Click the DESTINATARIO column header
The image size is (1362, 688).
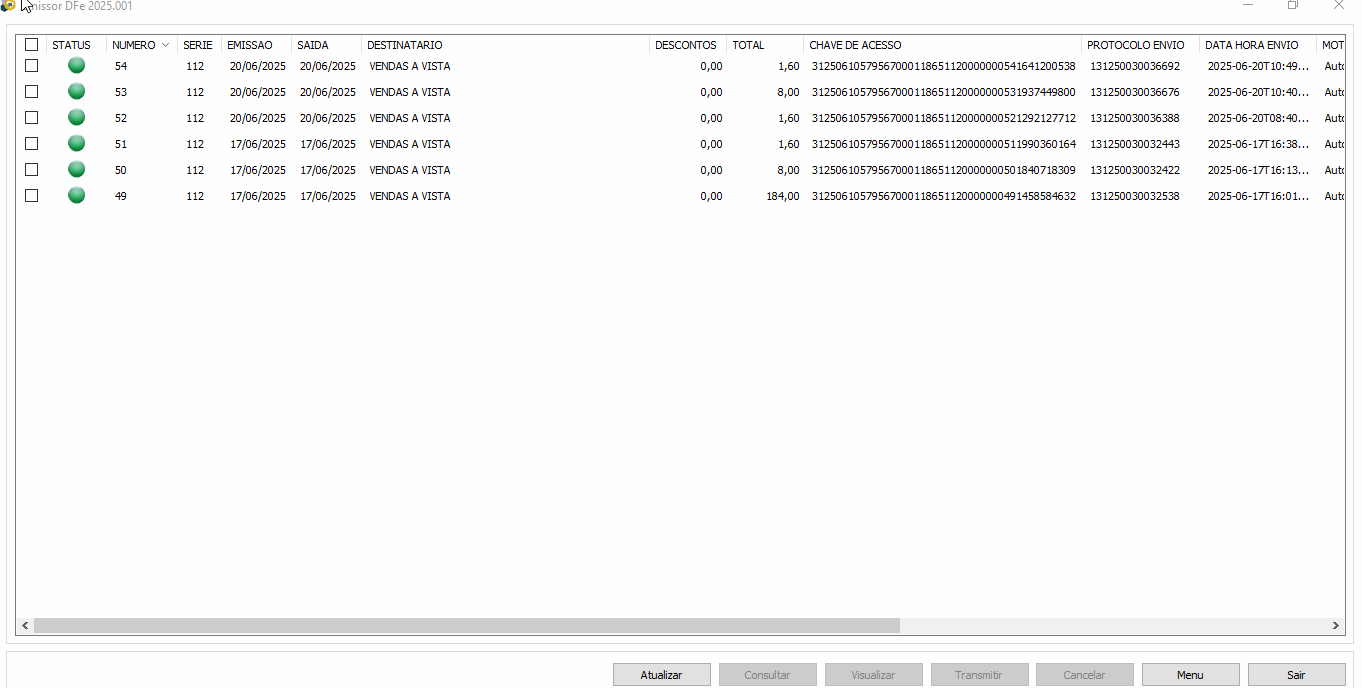tap(404, 45)
